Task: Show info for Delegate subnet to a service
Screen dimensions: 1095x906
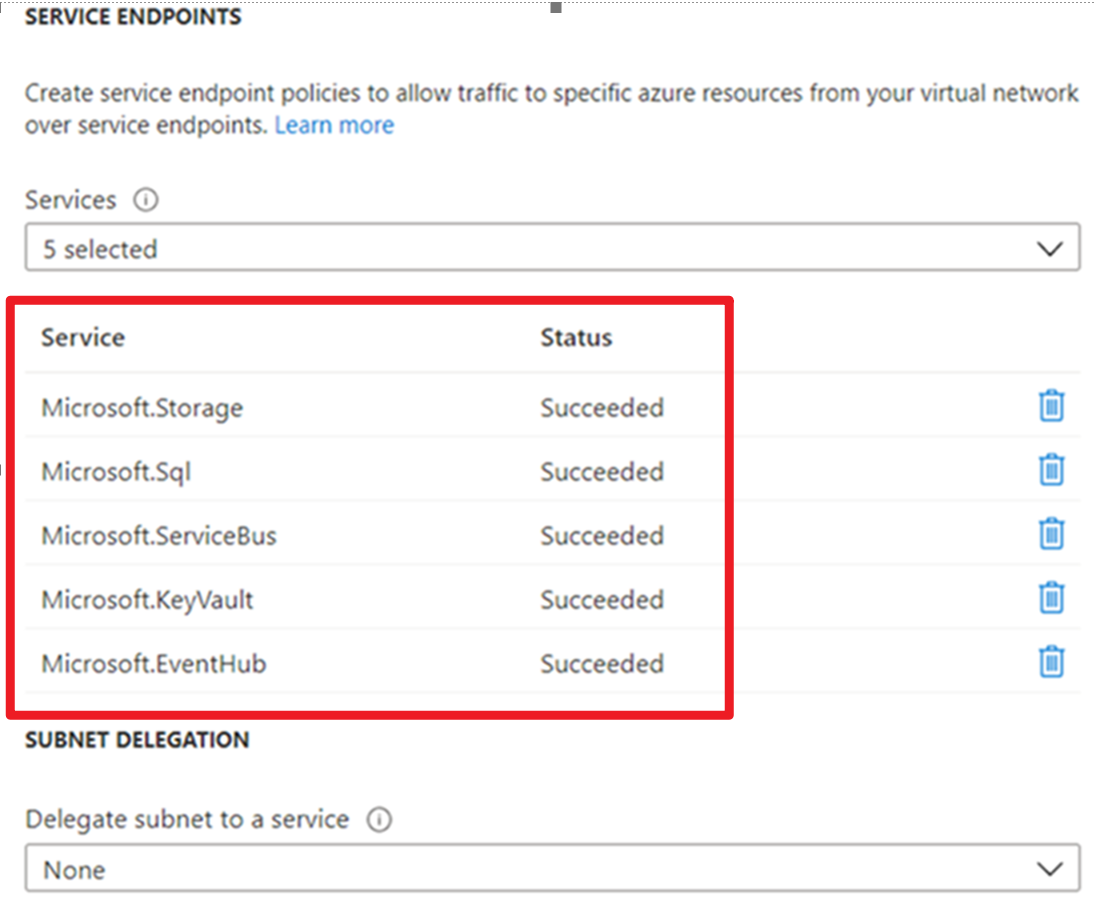Action: 379,820
